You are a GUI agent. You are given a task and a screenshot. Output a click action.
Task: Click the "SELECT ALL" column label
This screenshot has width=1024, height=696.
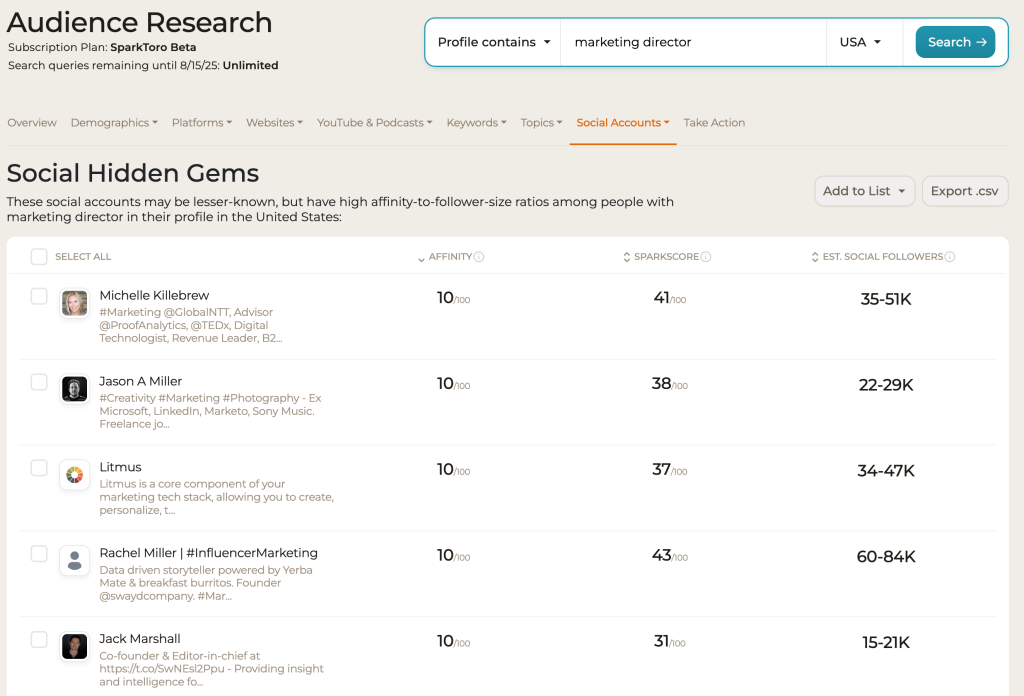(x=83, y=257)
